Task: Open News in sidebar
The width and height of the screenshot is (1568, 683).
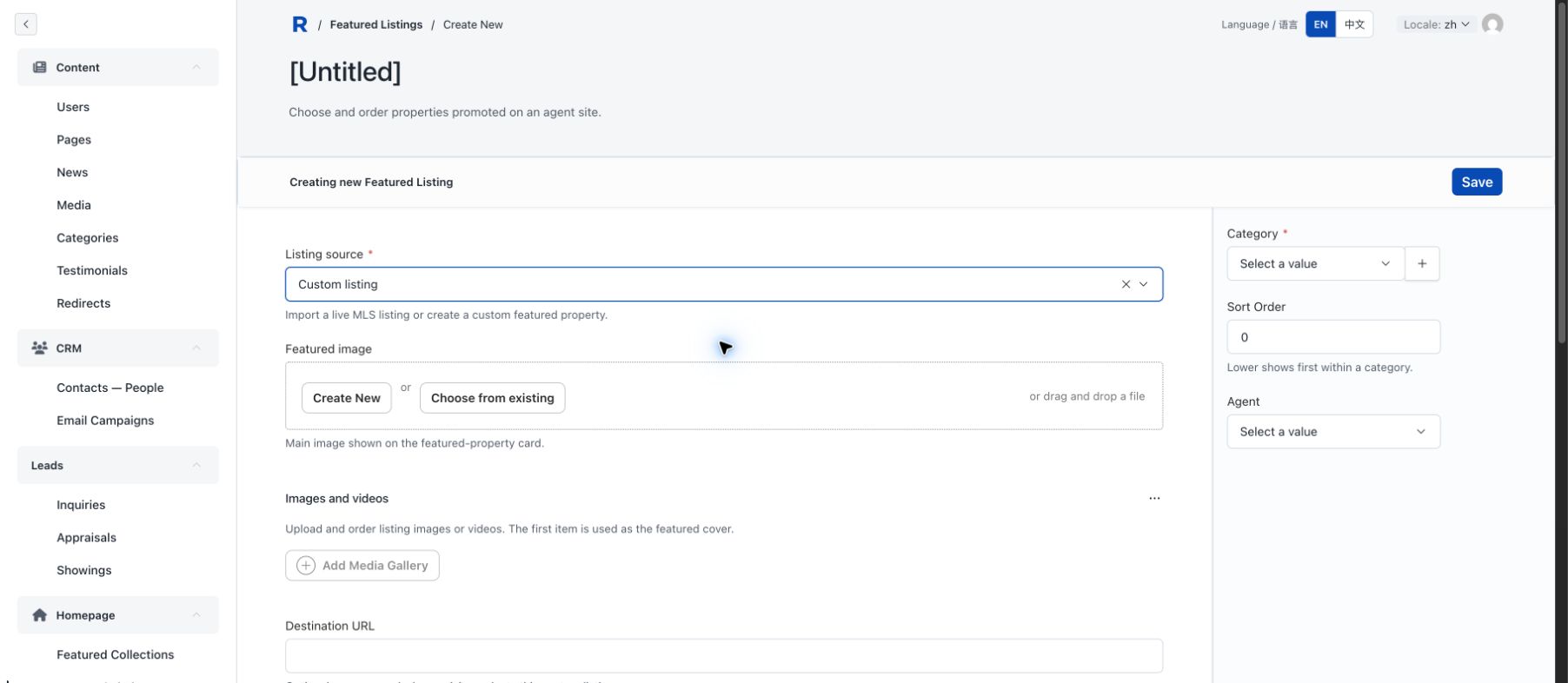Action: (72, 172)
